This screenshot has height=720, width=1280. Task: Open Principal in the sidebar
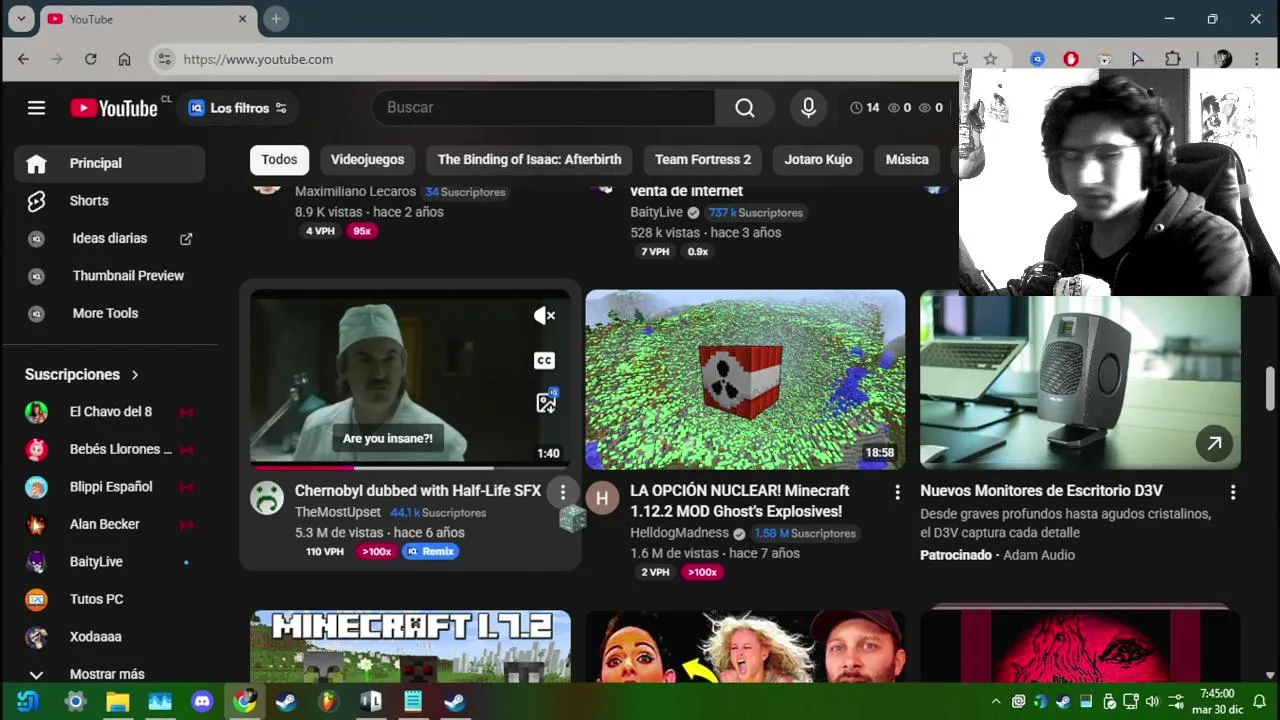tap(110, 163)
